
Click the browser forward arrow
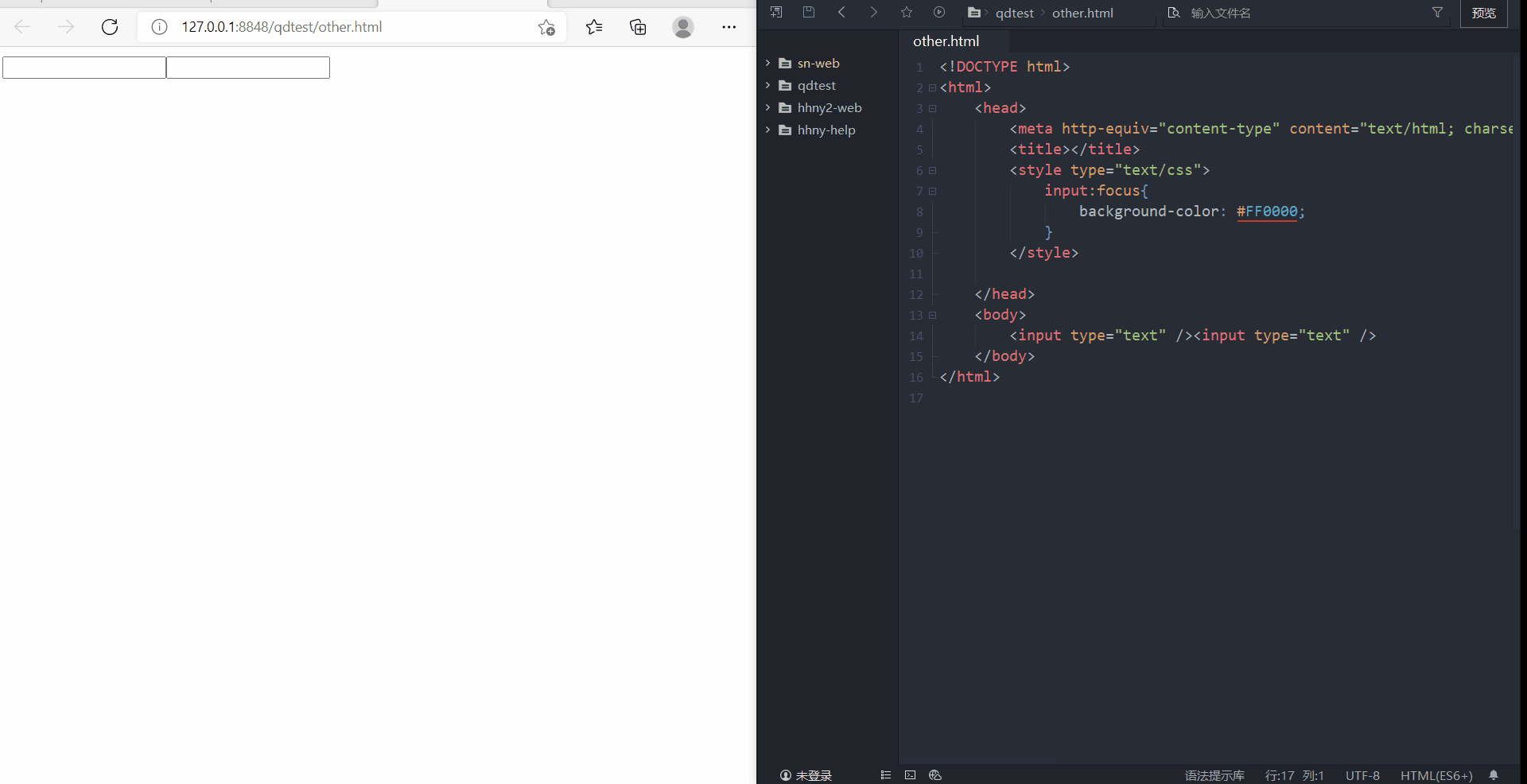tap(66, 27)
